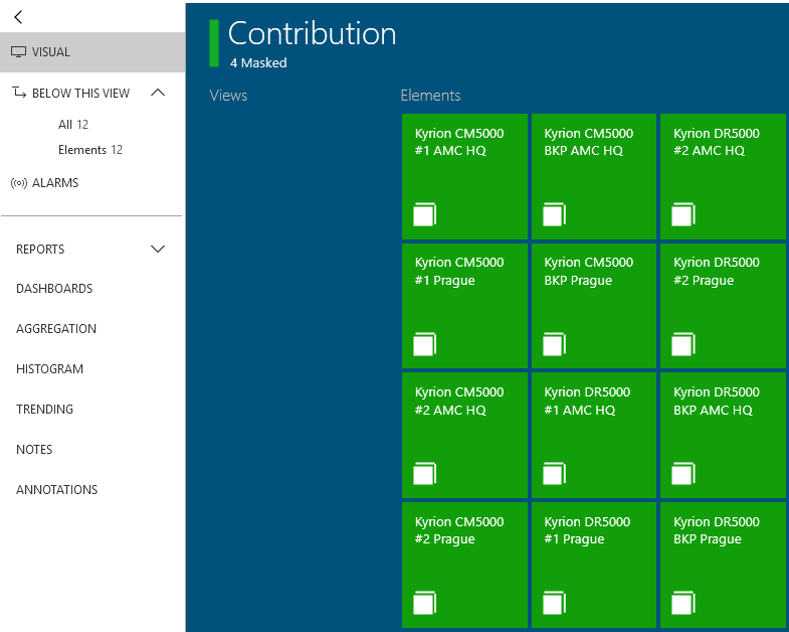Image resolution: width=789 pixels, height=632 pixels.
Task: Open Kyrion DR5000 #1 Prague tile
Action: click(x=594, y=565)
